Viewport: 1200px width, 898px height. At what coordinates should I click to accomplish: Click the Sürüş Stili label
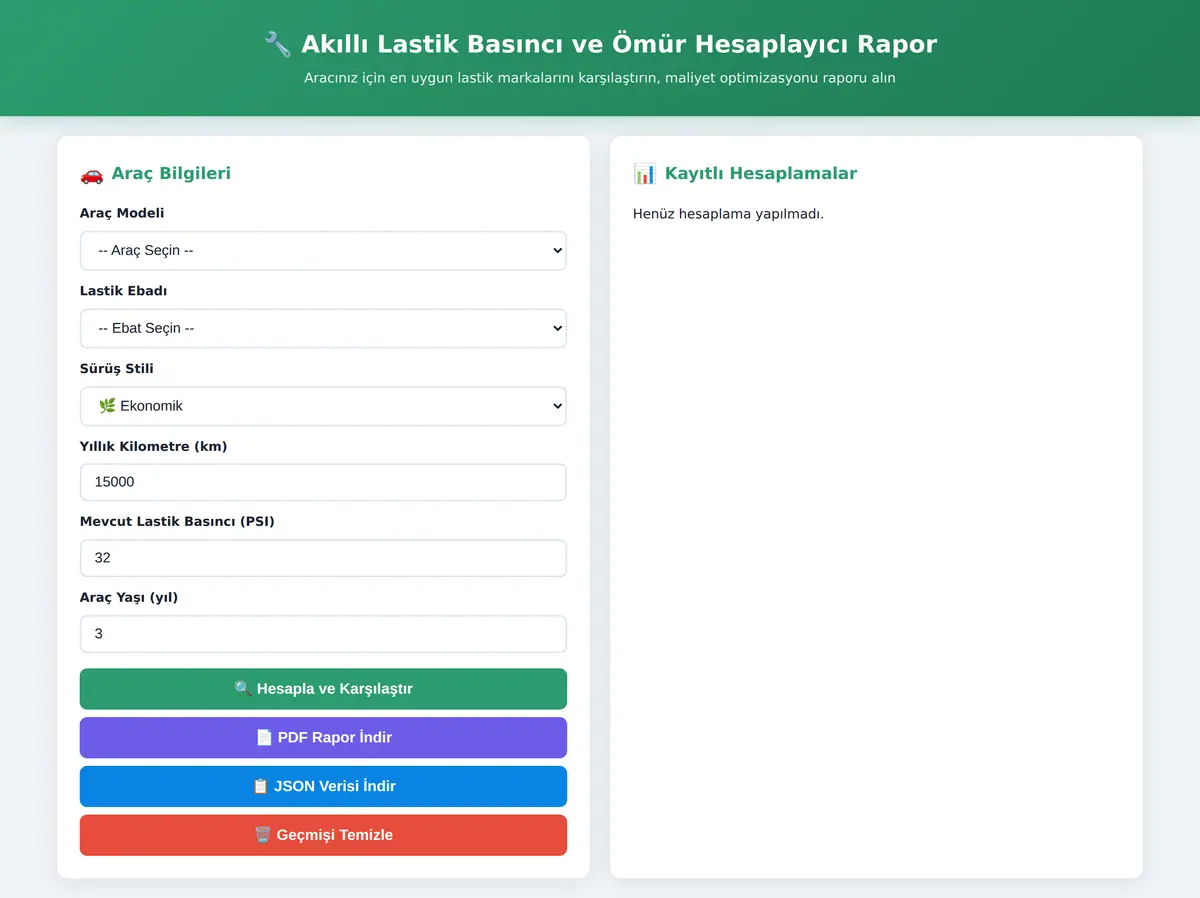click(117, 369)
